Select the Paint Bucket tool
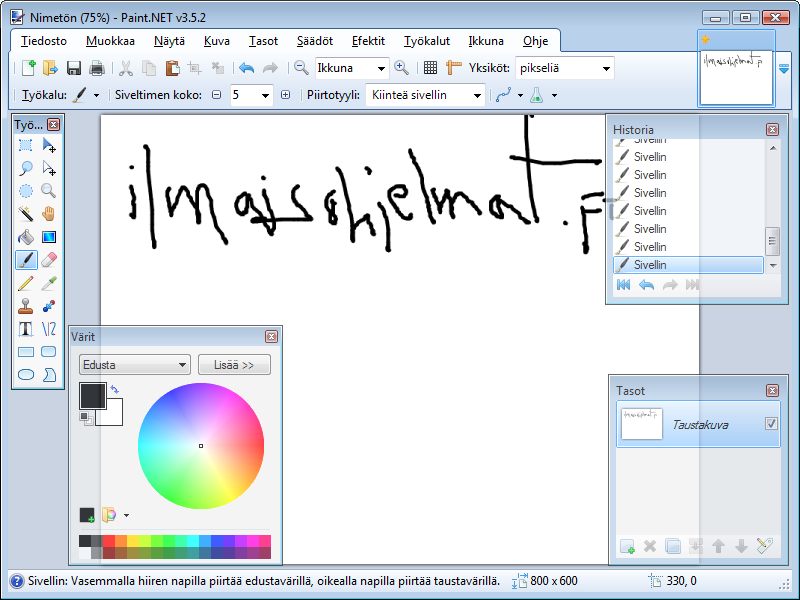800x600 pixels. point(26,237)
